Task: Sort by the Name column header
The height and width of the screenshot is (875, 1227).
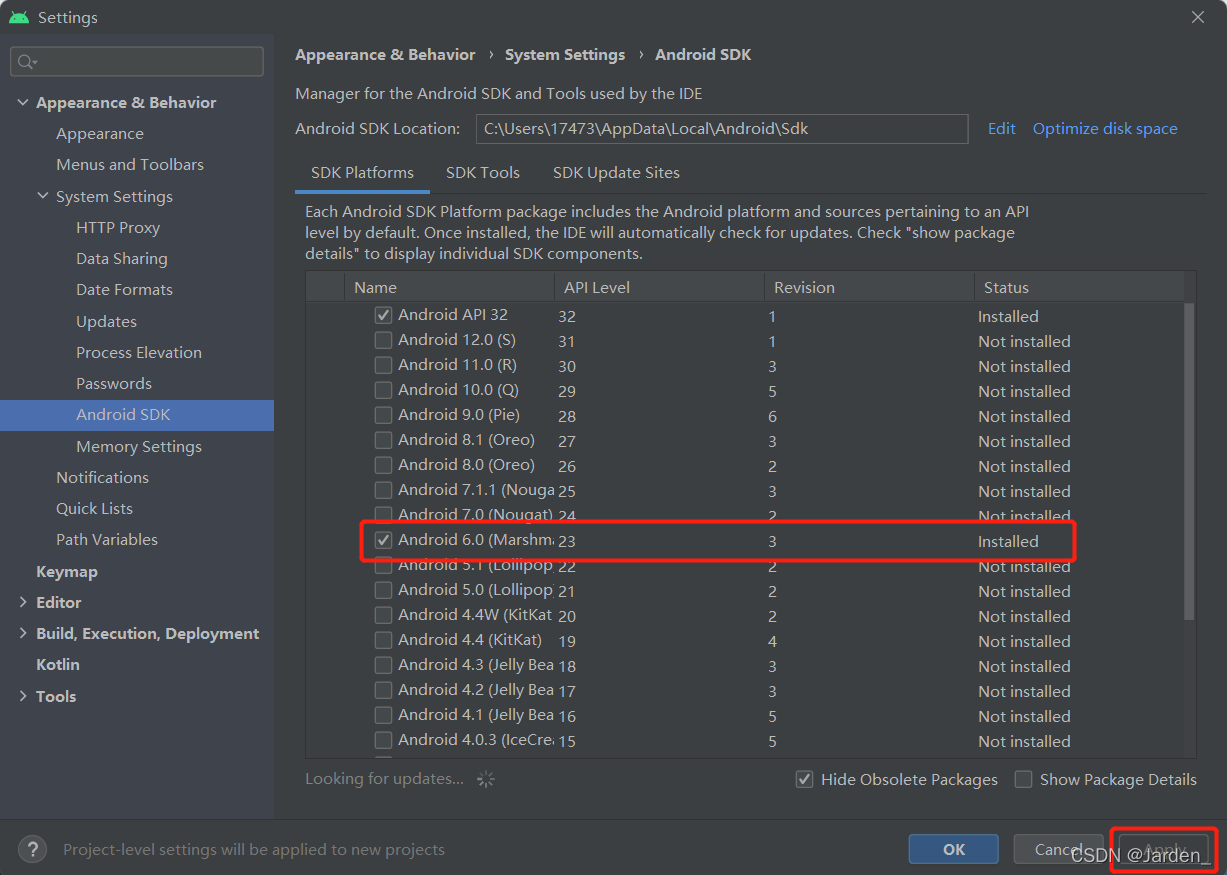Action: 448,287
